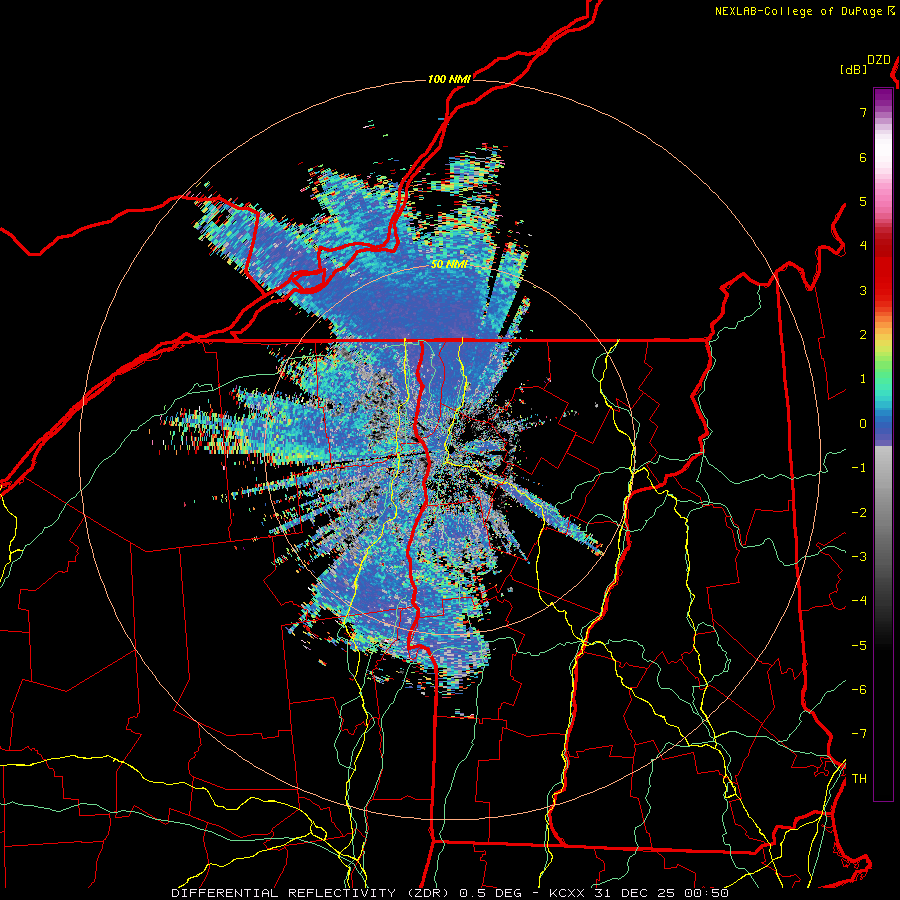Click the -7 value on color scale
The width and height of the screenshot is (900, 900).
coord(859,734)
